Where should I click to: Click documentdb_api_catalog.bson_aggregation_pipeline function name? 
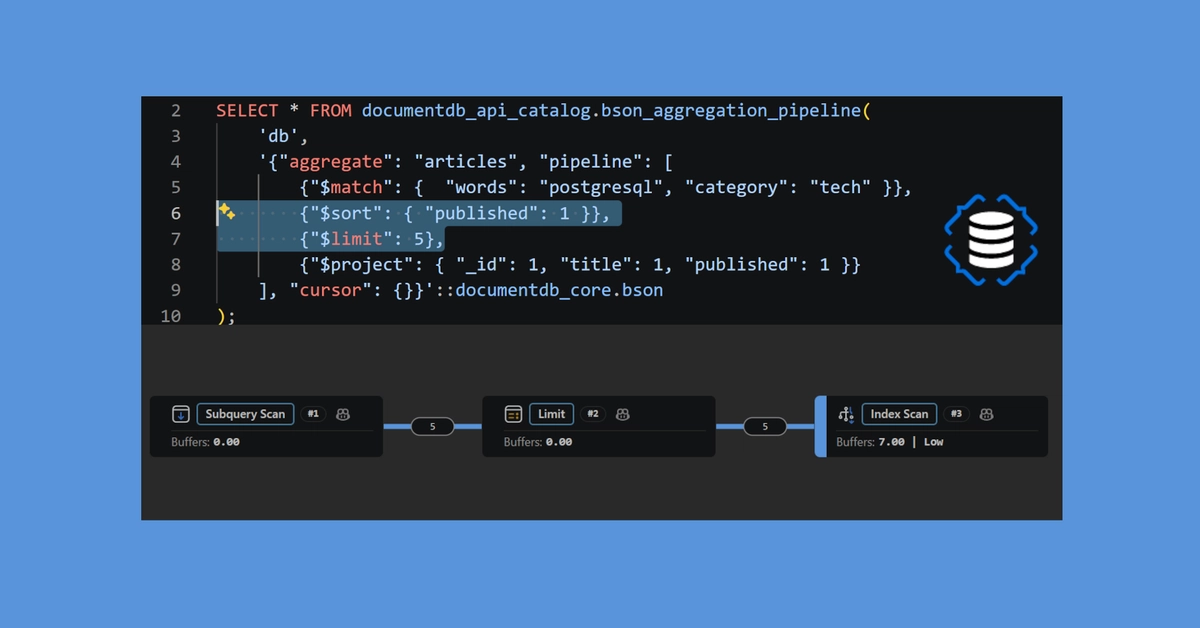tap(611, 111)
